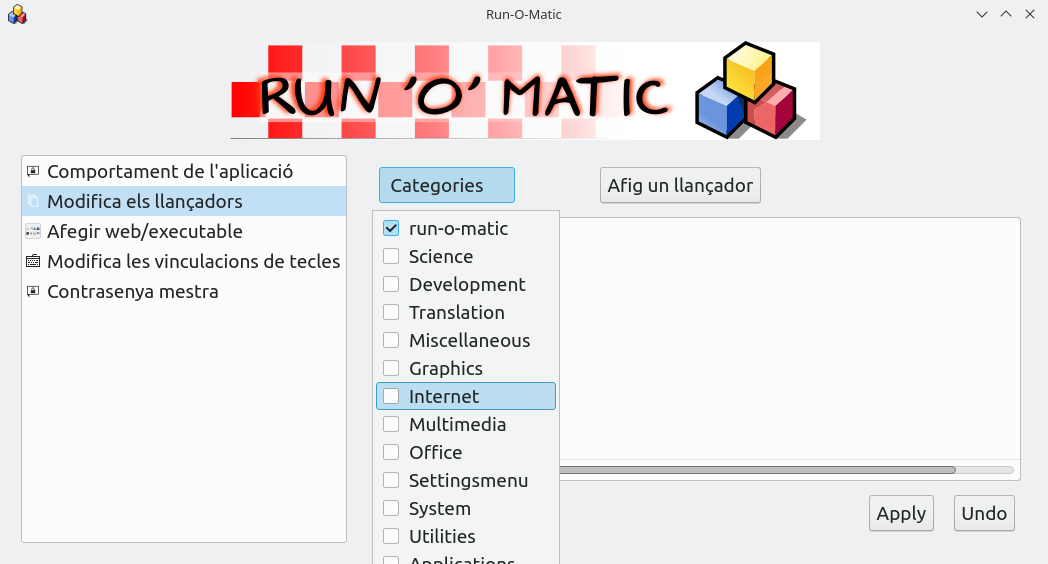This screenshot has height=564, width=1048.
Task: Enable the Science category checkbox
Action: click(x=391, y=257)
